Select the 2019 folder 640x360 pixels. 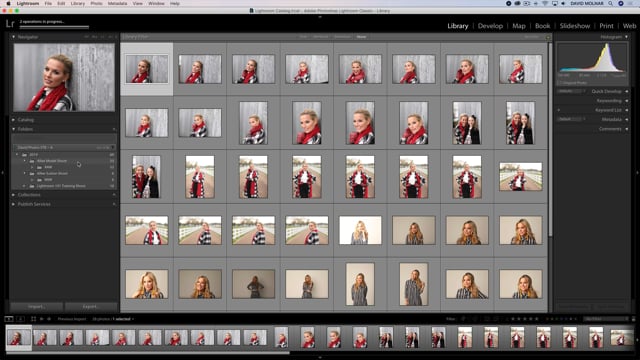coord(33,155)
